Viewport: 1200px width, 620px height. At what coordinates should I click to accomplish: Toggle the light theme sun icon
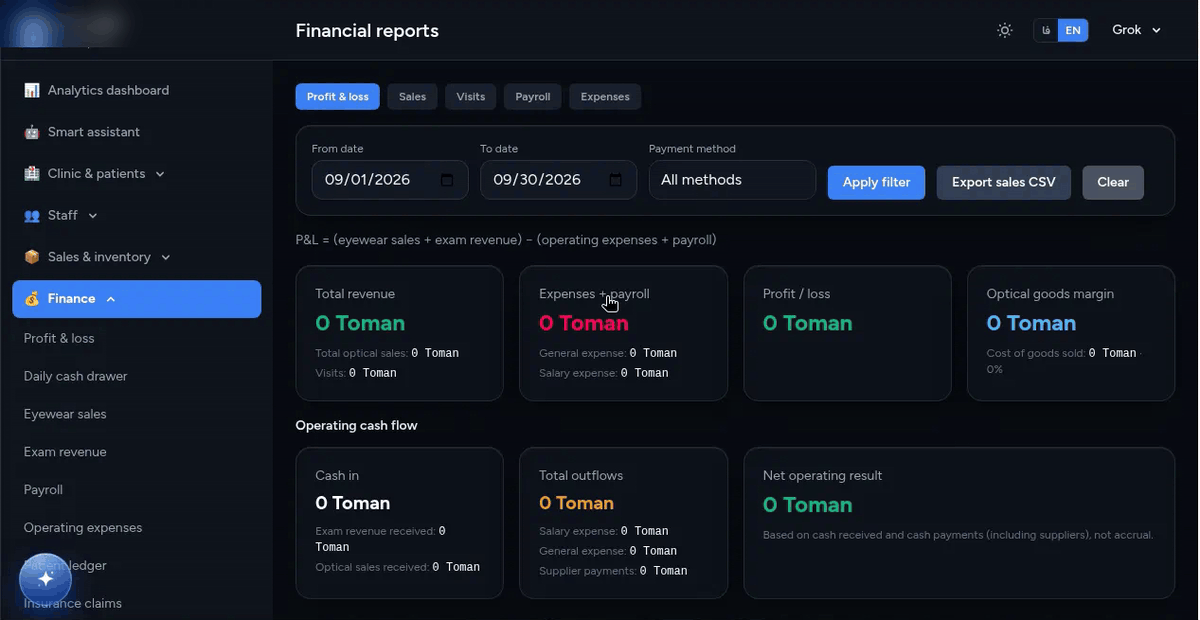tap(1005, 30)
